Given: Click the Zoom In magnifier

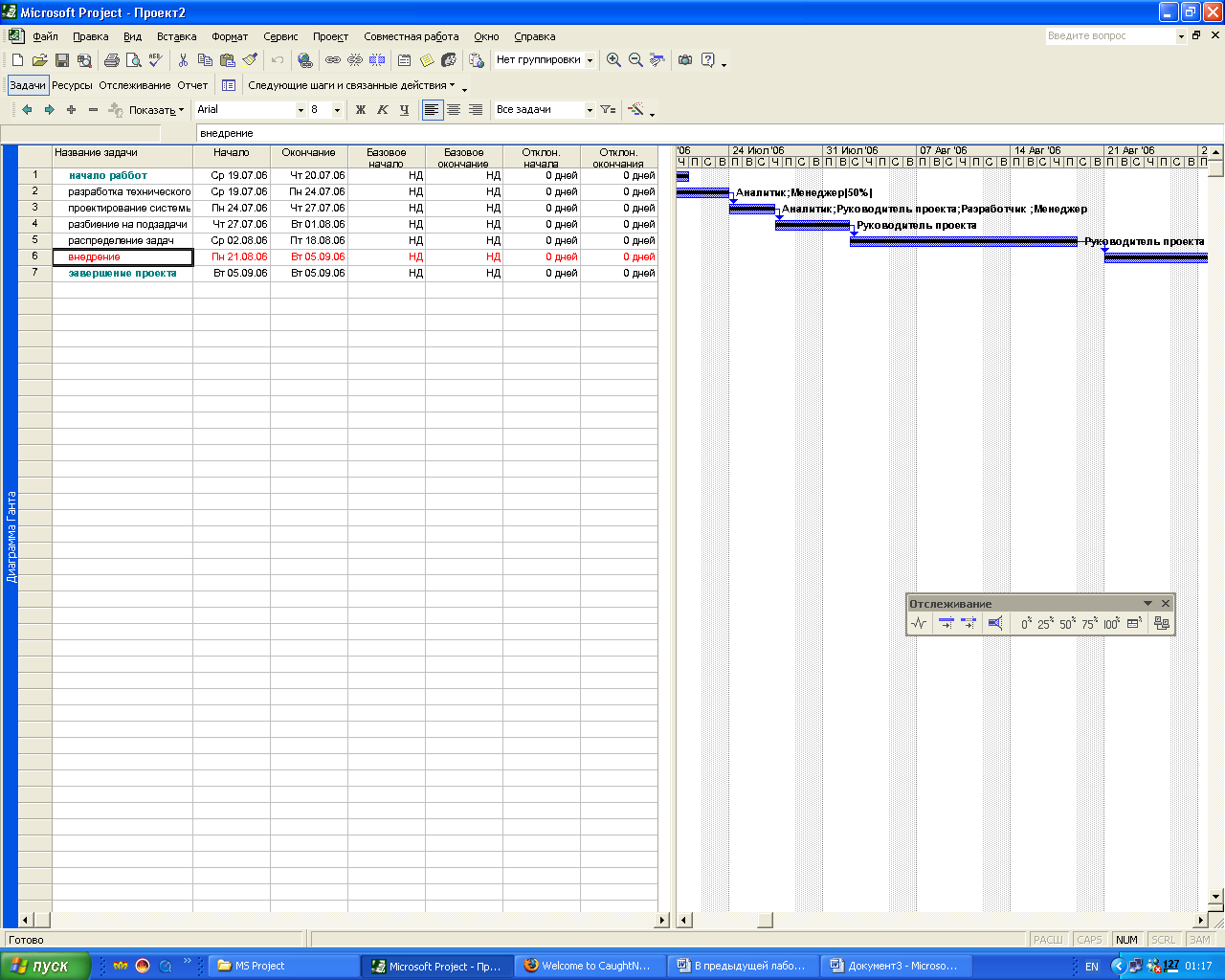Looking at the screenshot, I should (x=613, y=60).
